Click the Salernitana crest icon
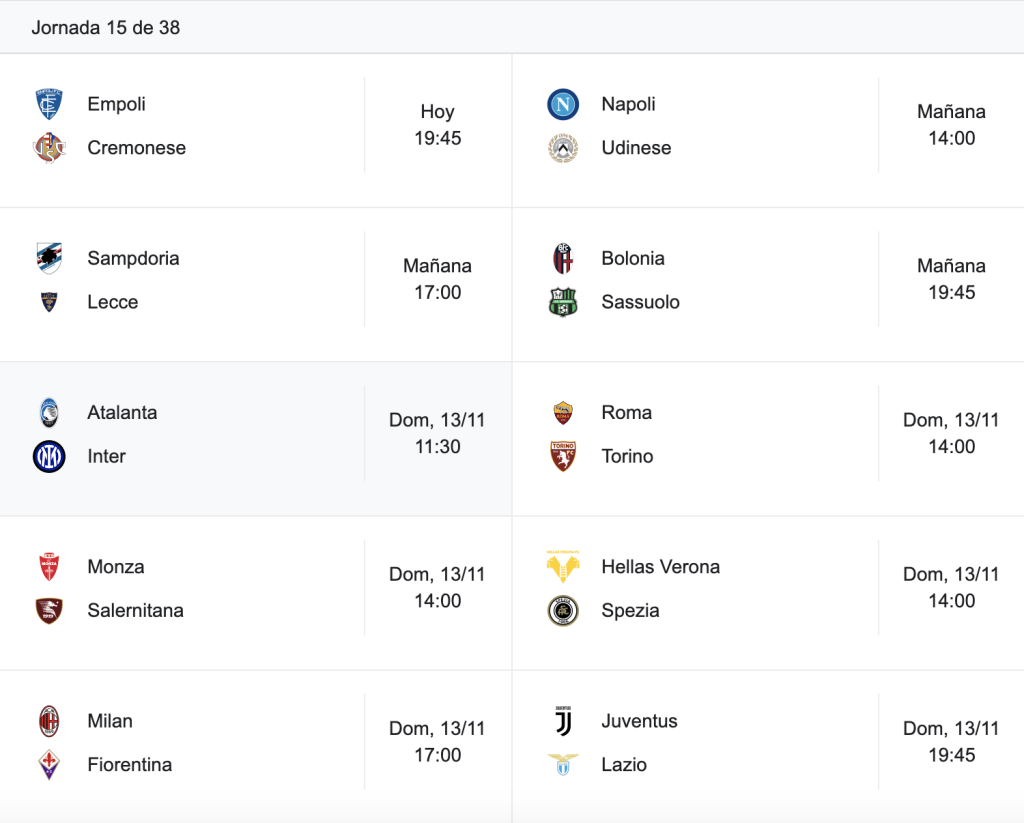 click(49, 611)
